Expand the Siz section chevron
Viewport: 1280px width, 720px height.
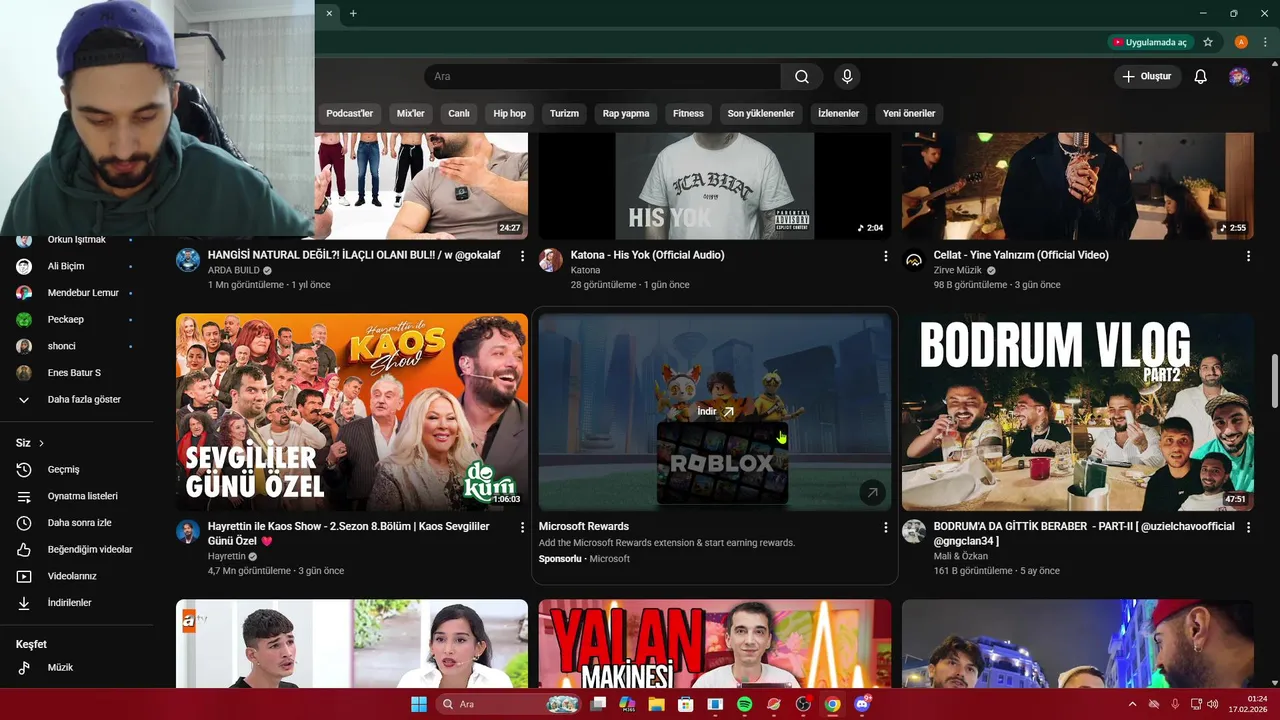(x=41, y=443)
